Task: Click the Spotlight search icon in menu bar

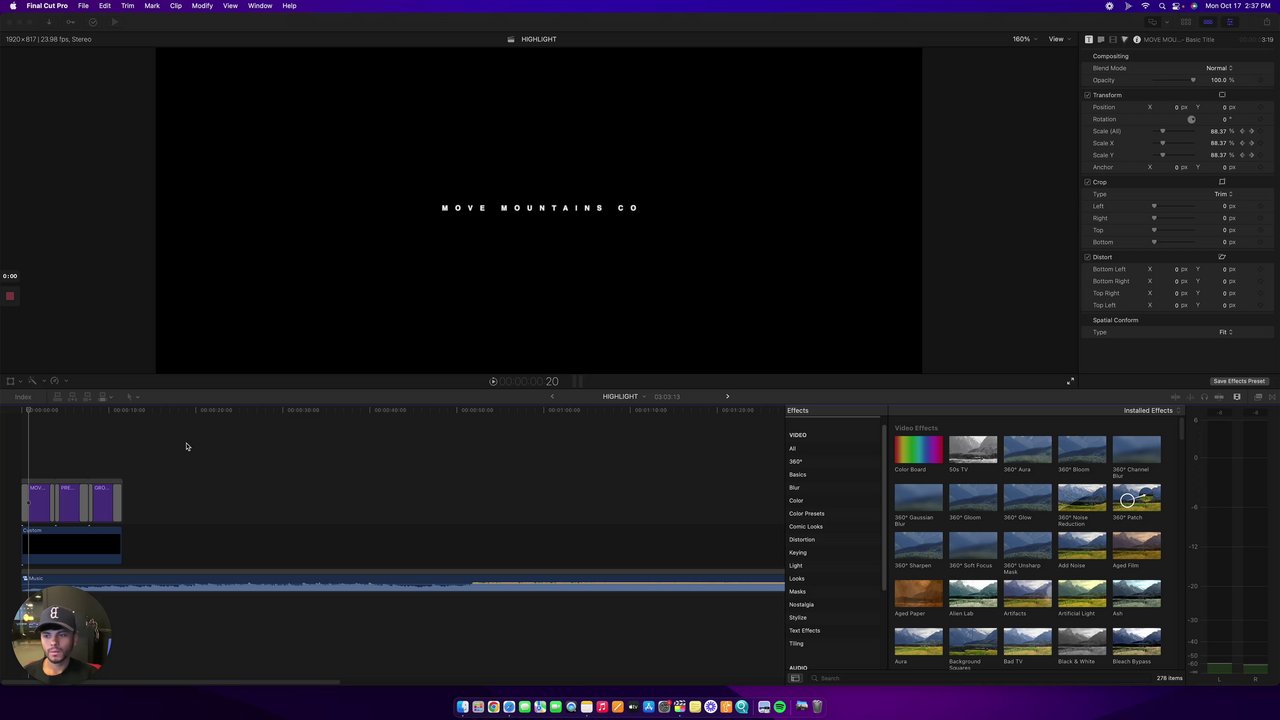Action: [1162, 6]
